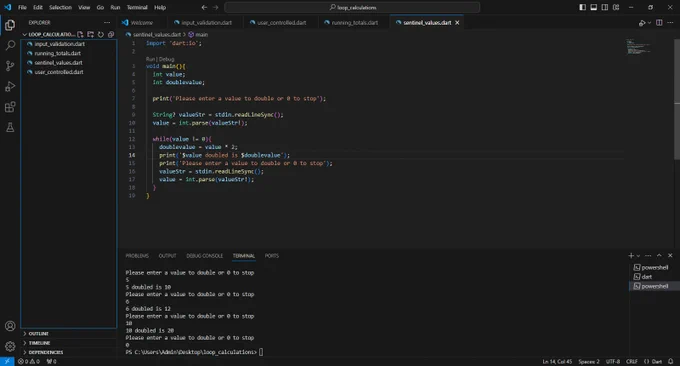This screenshot has width=680, height=366.
Task: Toggle the primary side bar layout icon
Action: pyautogui.click(x=582, y=7)
